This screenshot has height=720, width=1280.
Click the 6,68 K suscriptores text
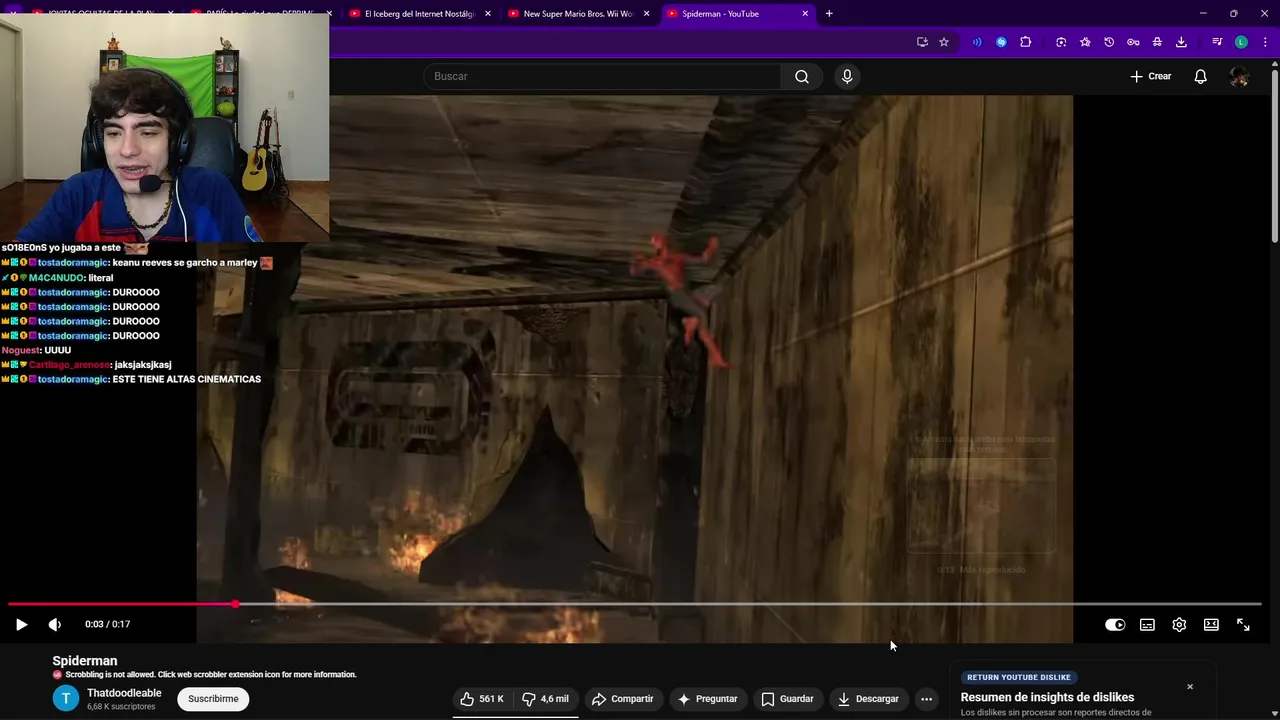(121, 707)
